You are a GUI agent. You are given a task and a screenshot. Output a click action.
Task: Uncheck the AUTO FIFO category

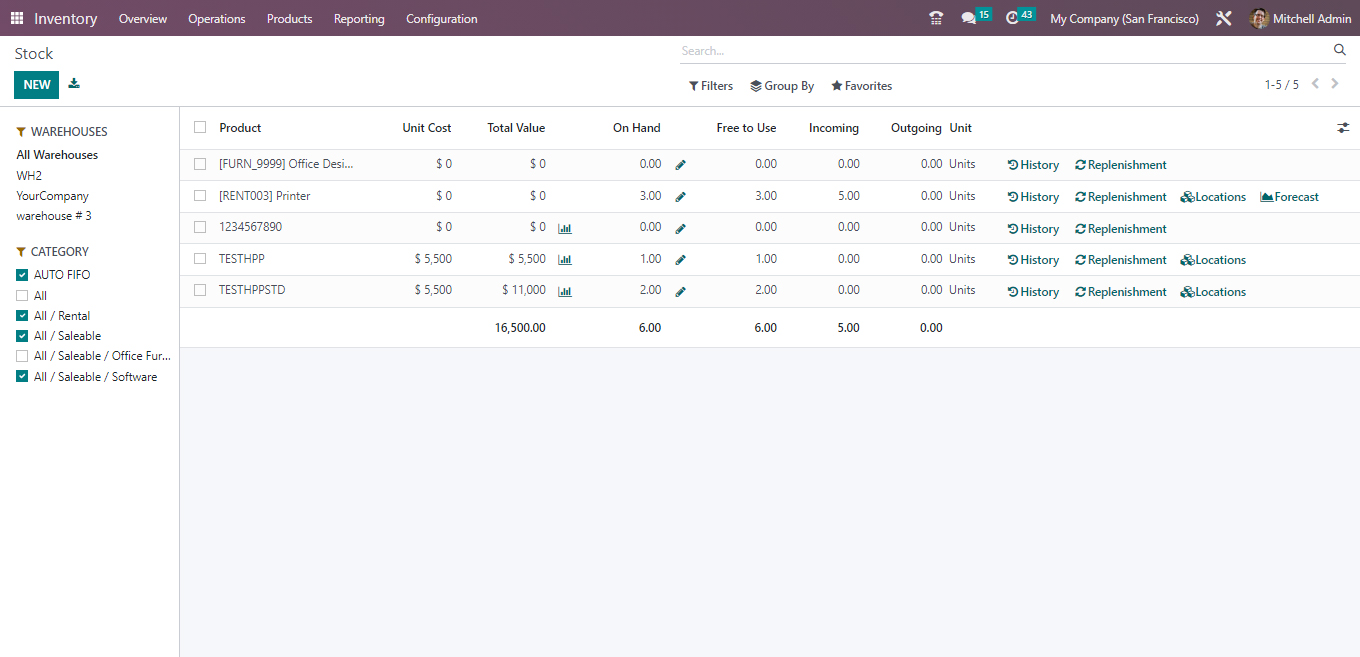coord(22,274)
